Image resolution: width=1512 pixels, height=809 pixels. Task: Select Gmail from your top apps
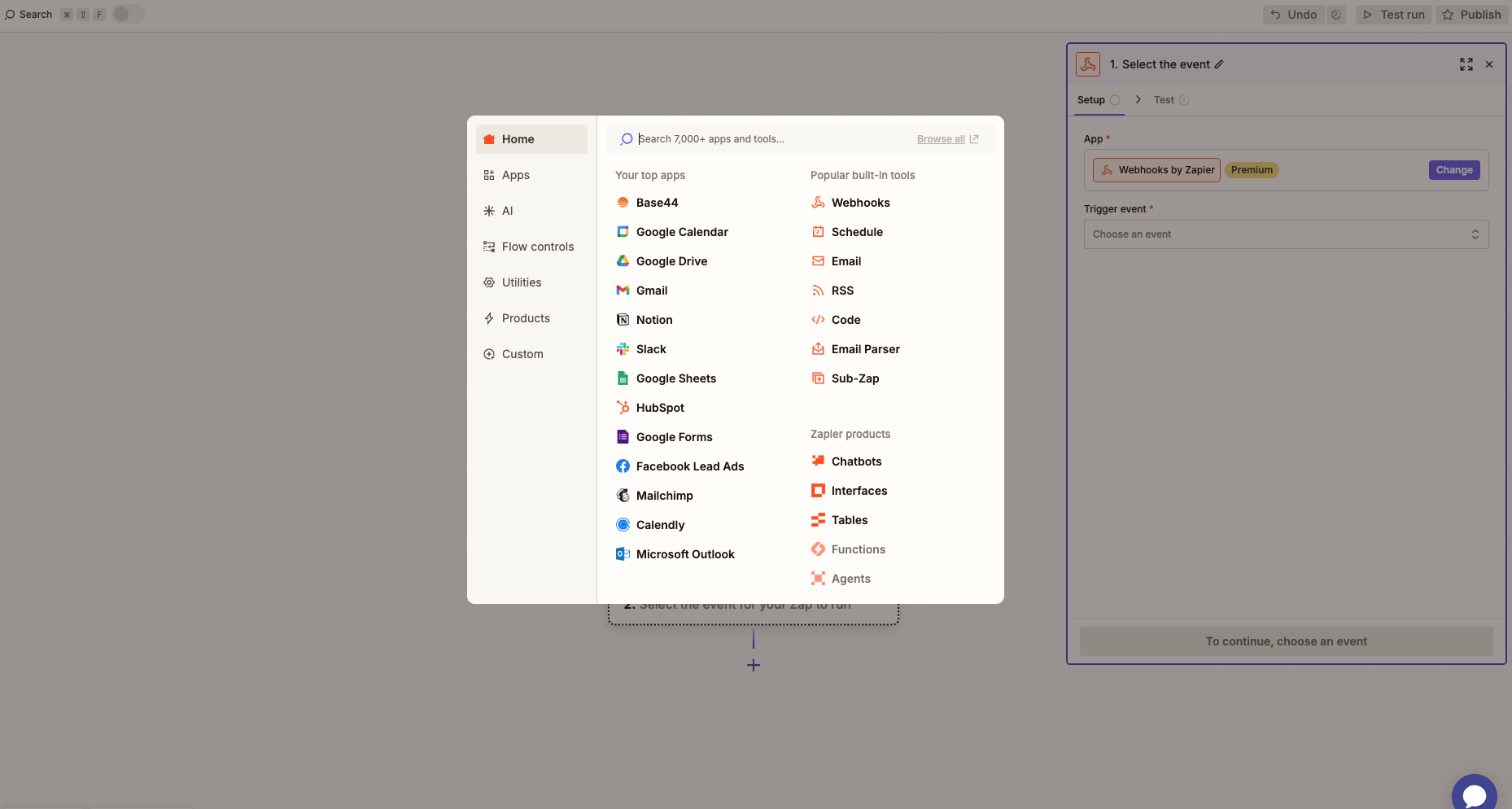pos(651,291)
